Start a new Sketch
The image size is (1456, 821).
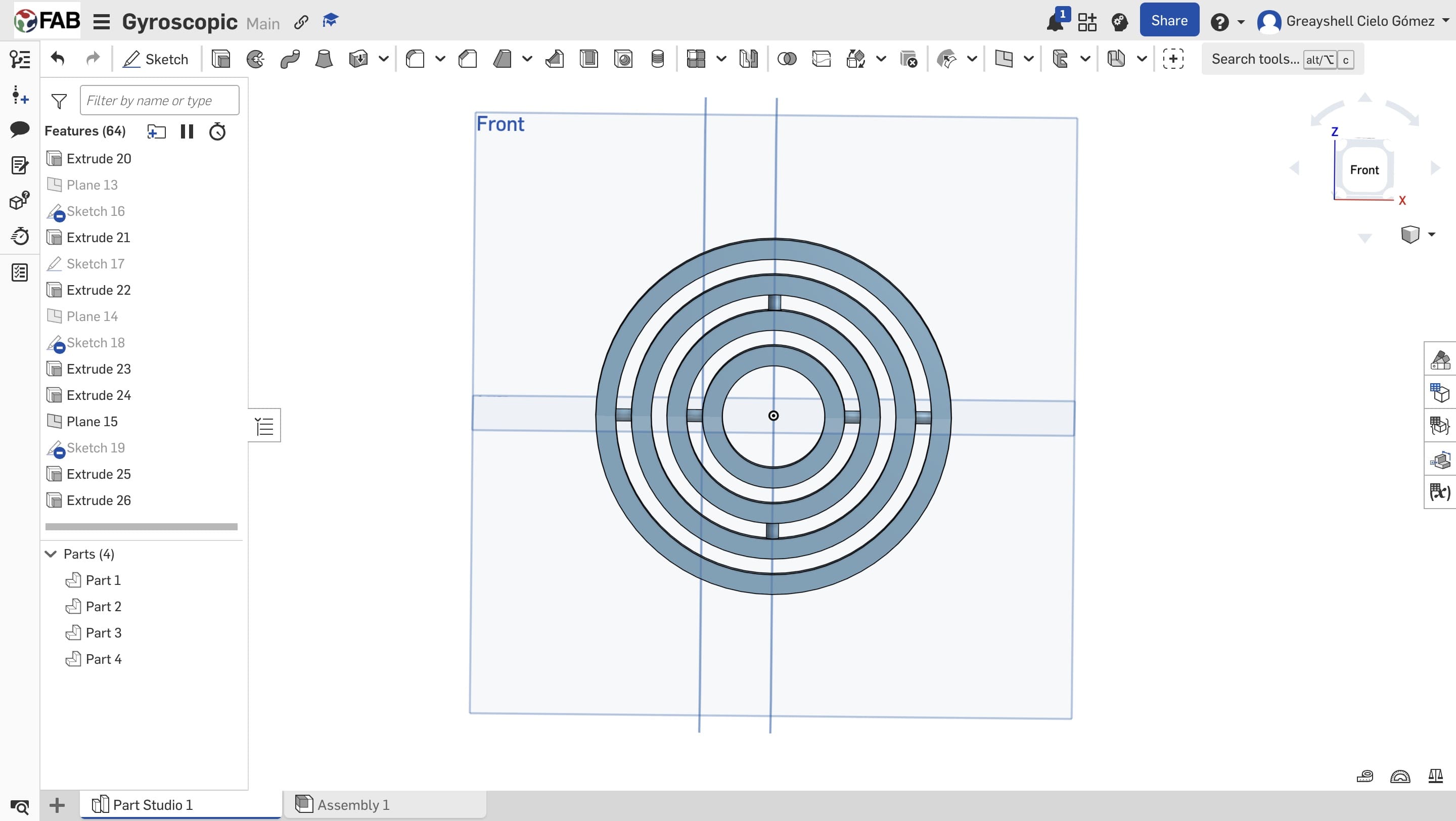[156, 59]
